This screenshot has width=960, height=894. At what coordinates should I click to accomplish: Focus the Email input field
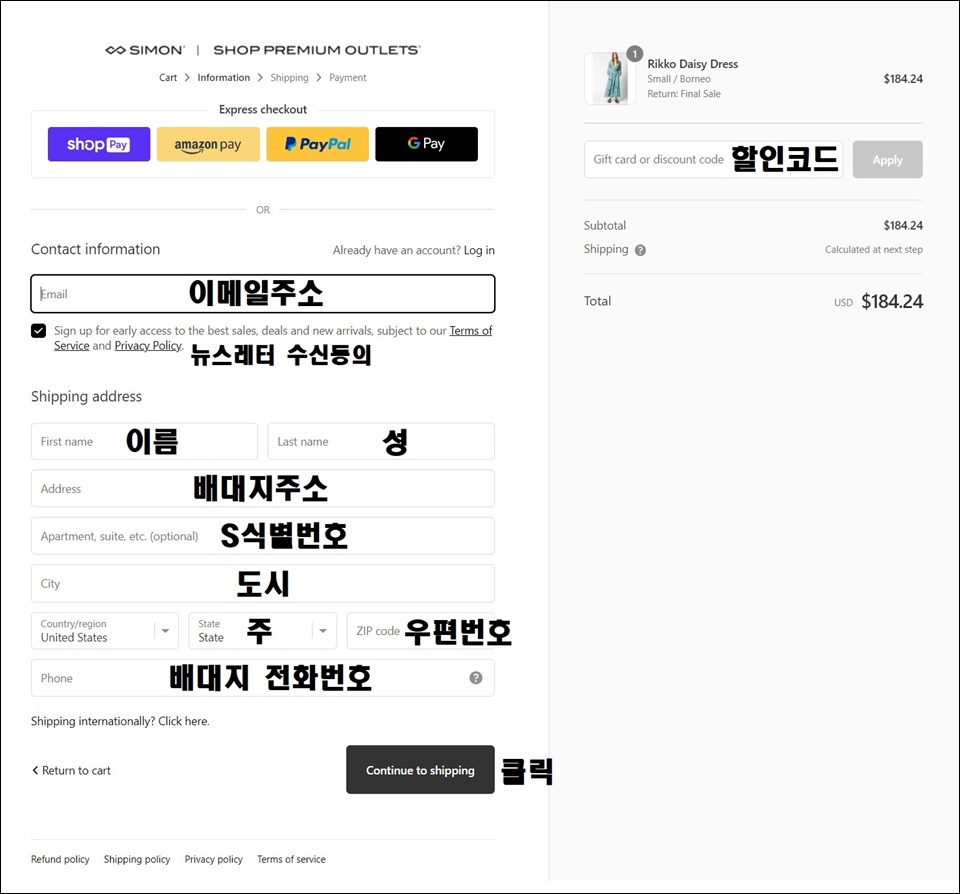pyautogui.click(x=263, y=294)
